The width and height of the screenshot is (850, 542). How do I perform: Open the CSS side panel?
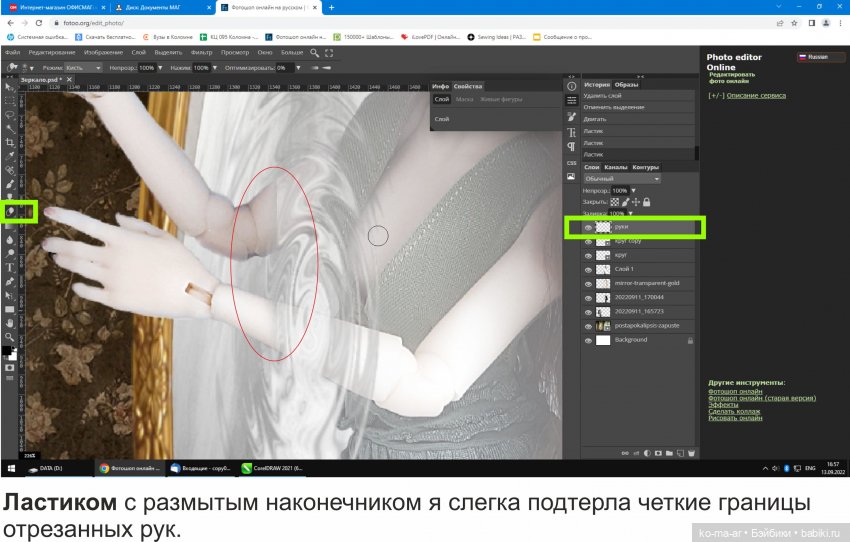[x=571, y=163]
